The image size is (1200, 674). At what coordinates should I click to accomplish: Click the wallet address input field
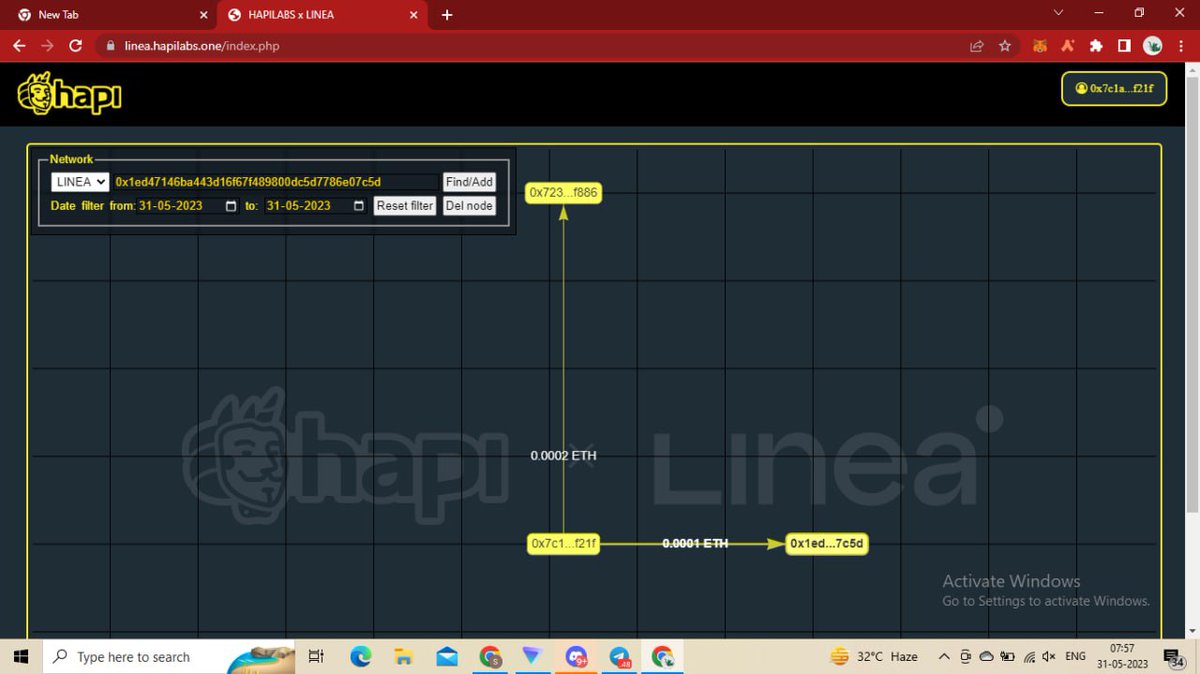[275, 182]
